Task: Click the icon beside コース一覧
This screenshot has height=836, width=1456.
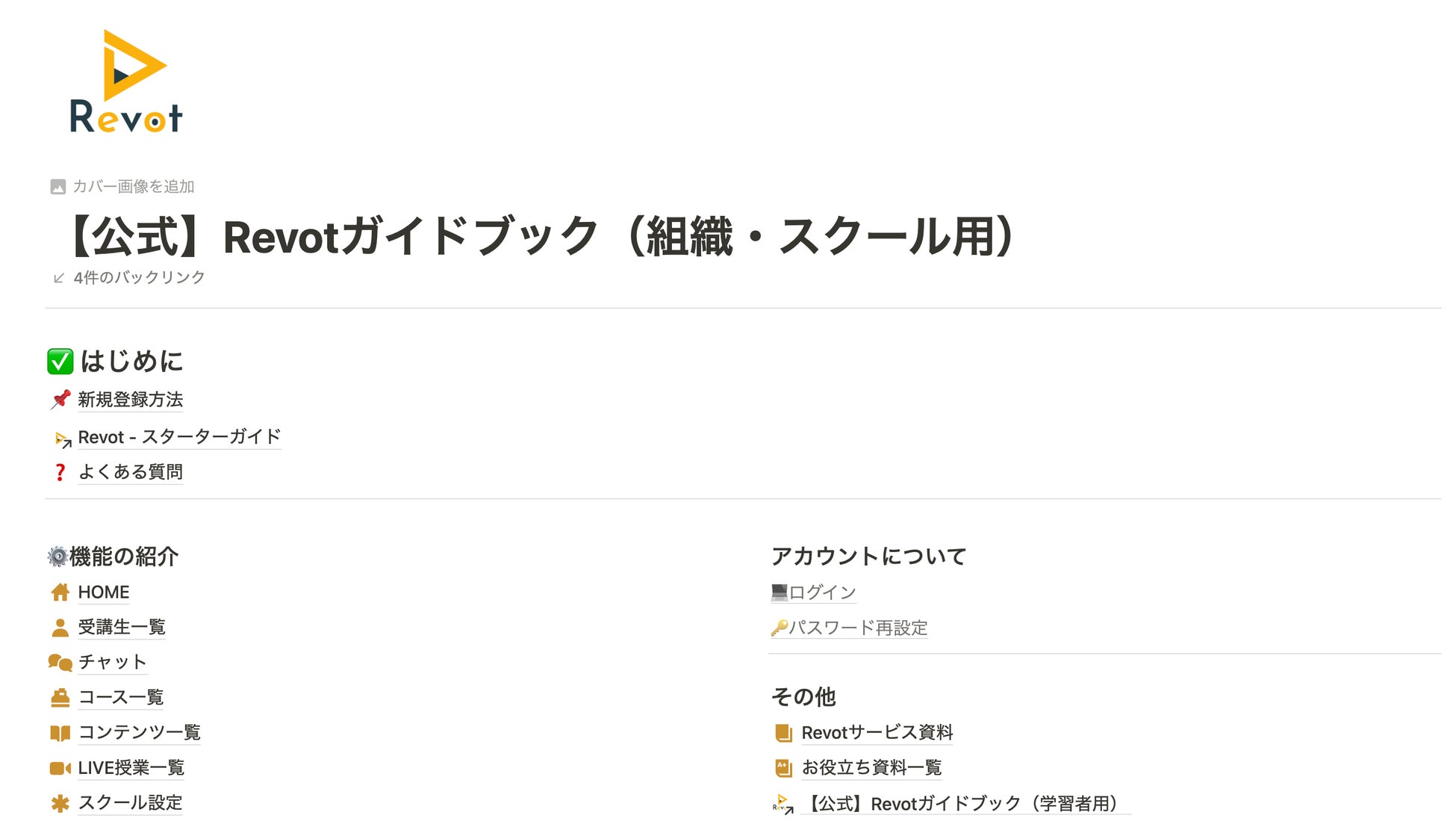Action: (x=60, y=698)
